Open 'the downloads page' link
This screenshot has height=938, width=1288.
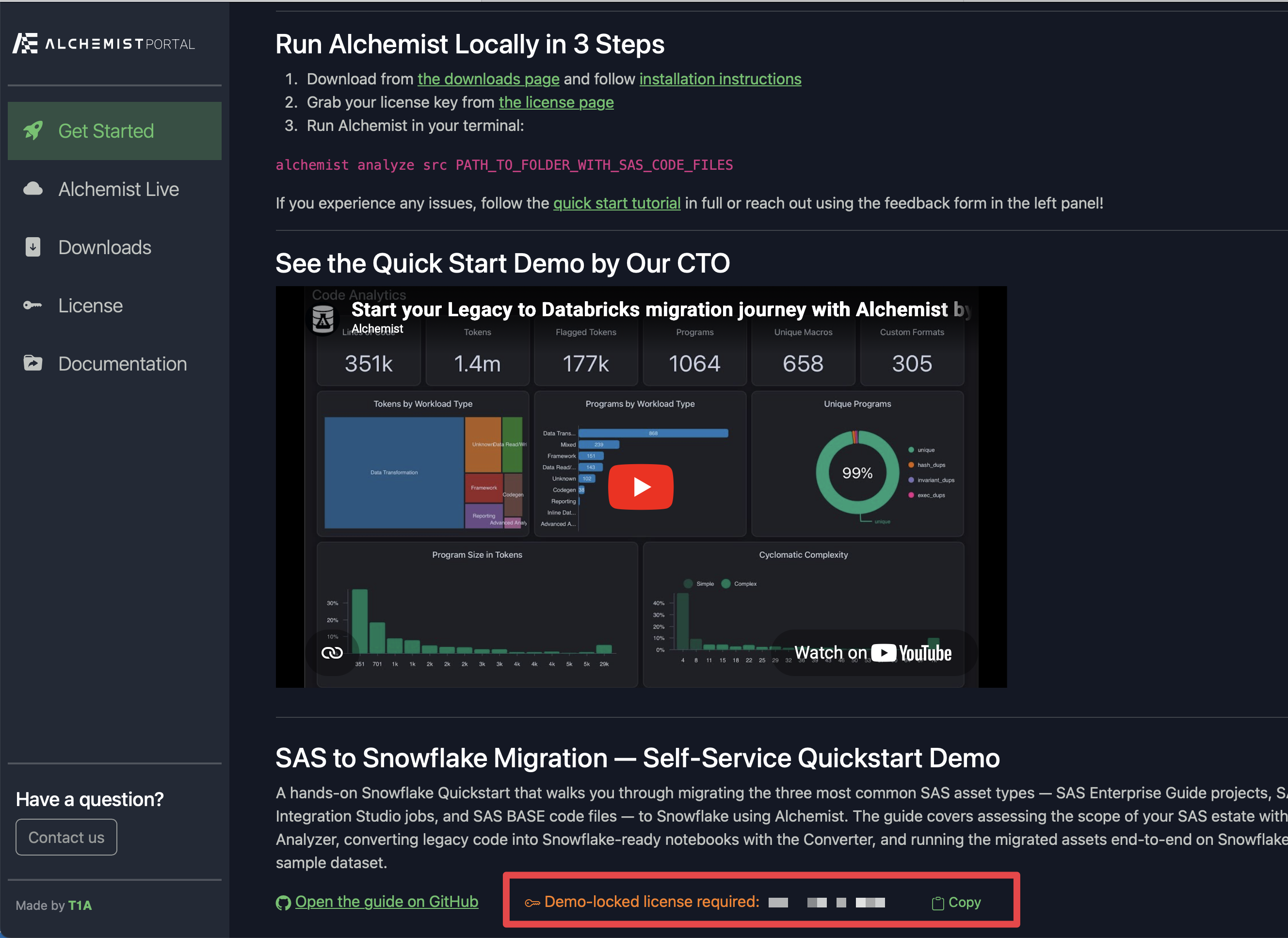point(488,79)
